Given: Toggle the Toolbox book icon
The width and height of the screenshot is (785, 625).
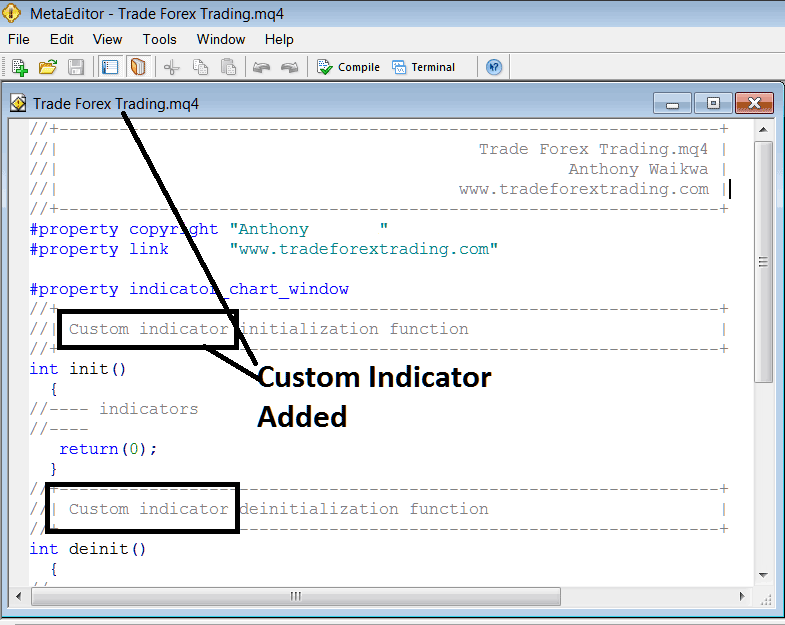Looking at the screenshot, I should [x=138, y=67].
